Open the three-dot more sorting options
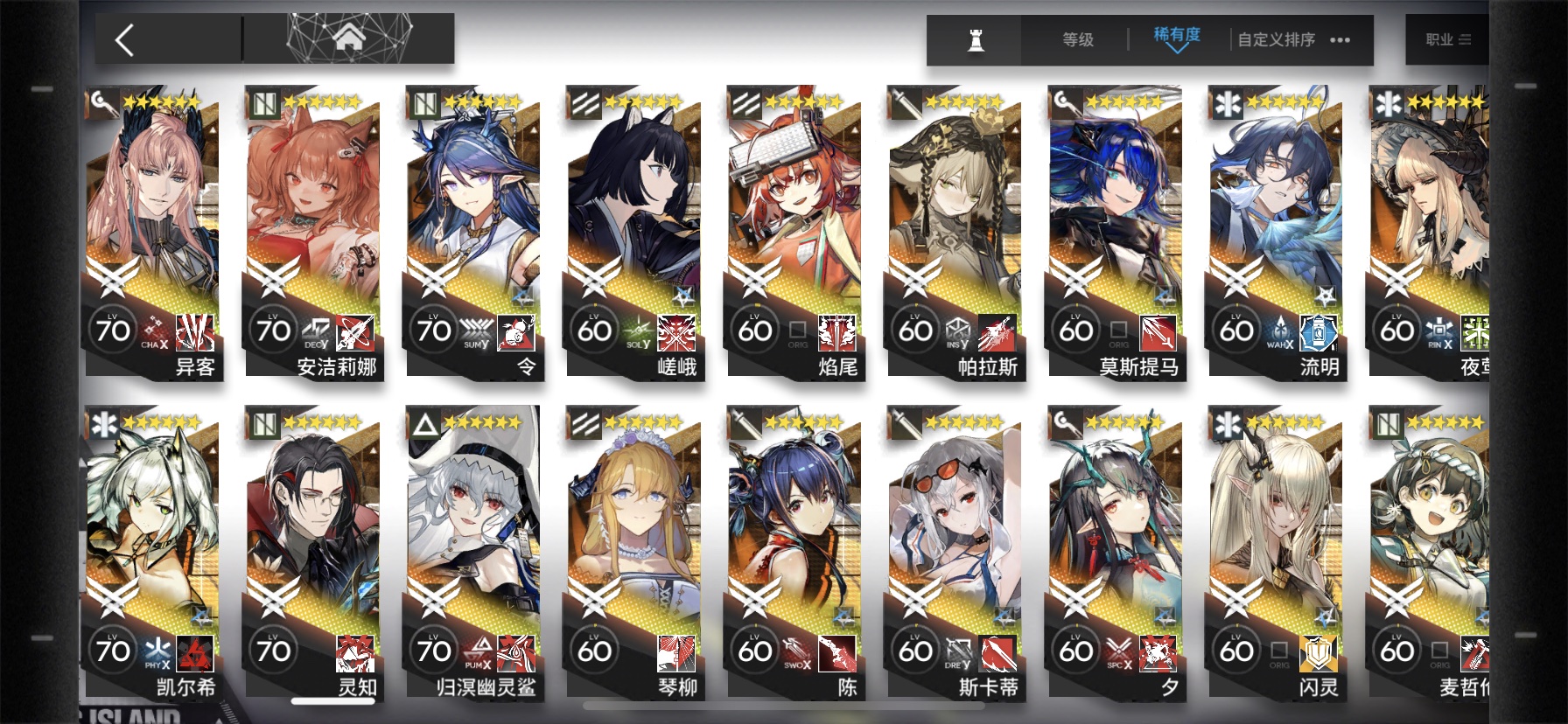 (x=1340, y=40)
